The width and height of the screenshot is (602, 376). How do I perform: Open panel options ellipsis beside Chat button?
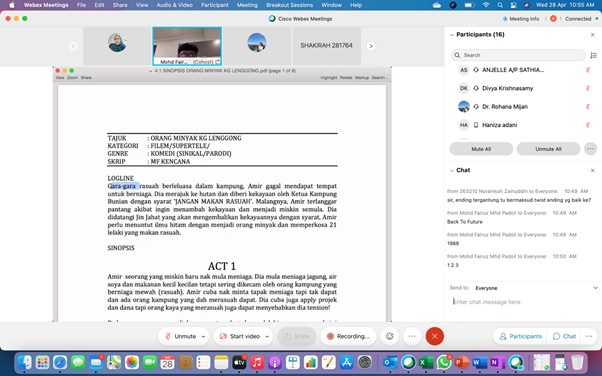(589, 336)
